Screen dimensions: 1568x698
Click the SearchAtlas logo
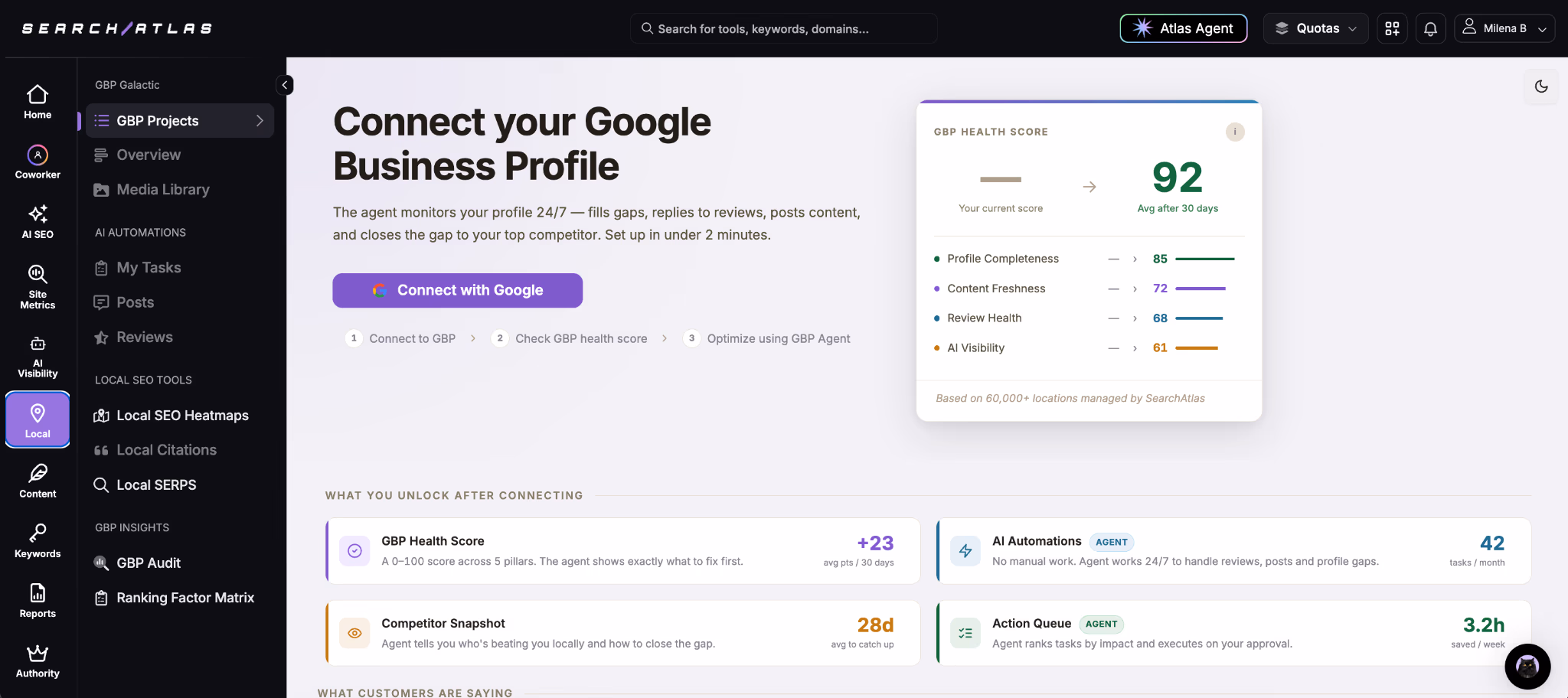pyautogui.click(x=117, y=28)
